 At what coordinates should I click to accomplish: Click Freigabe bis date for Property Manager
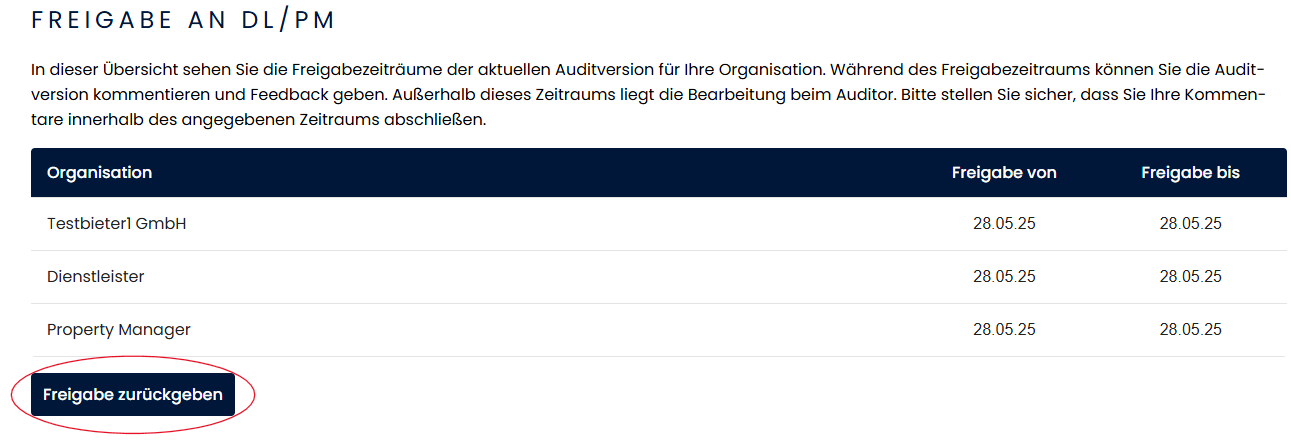[x=1190, y=330]
